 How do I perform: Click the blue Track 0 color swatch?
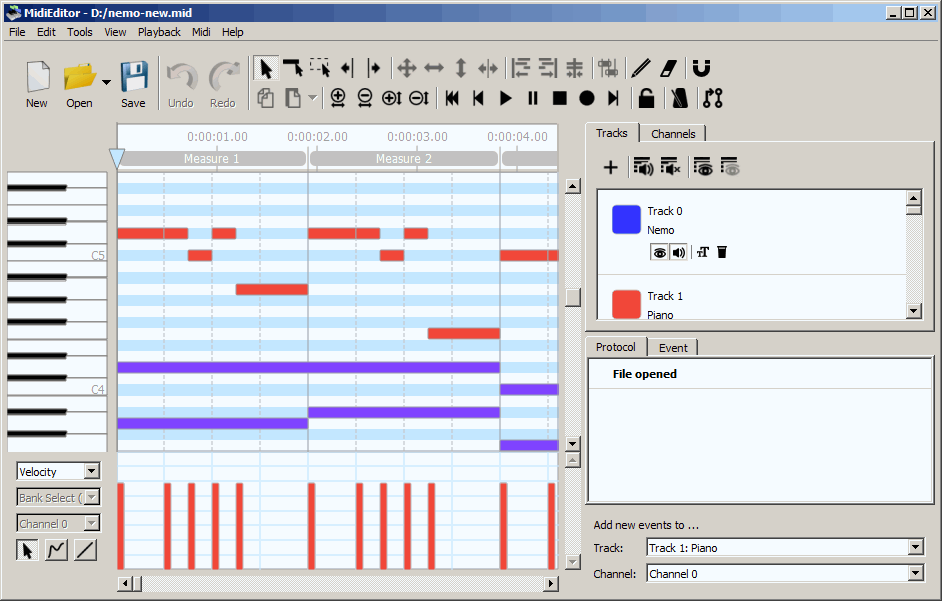626,219
